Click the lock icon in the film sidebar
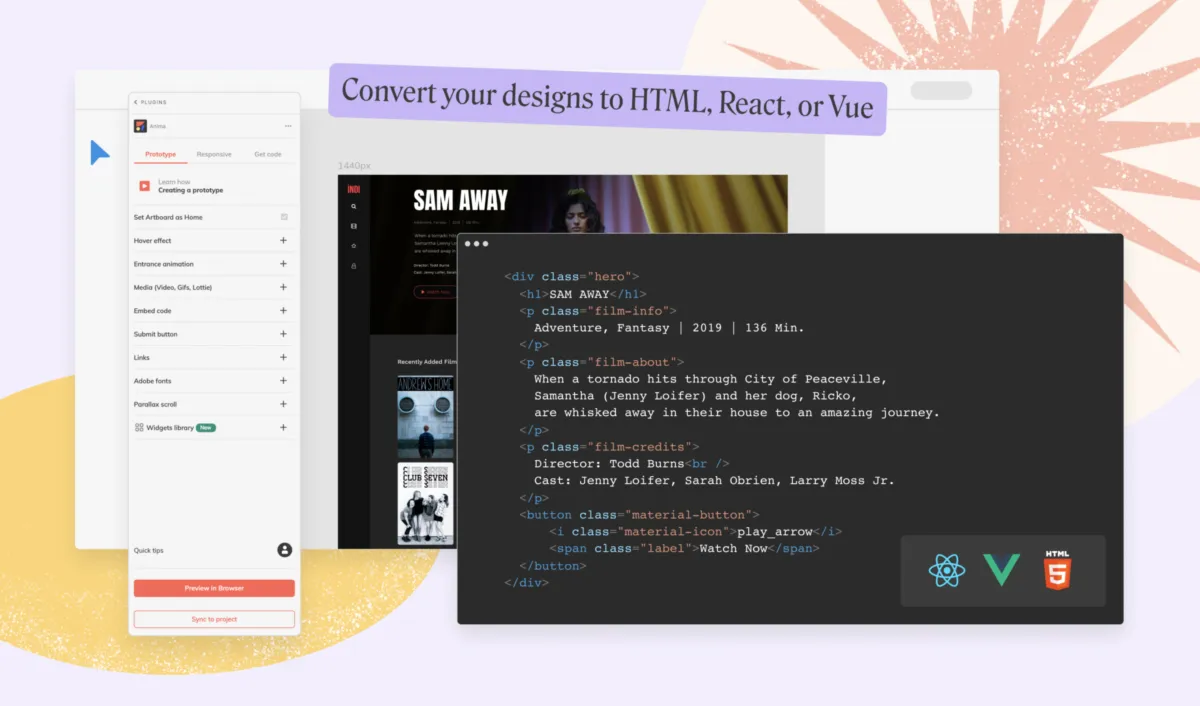The image size is (1200, 706). [x=353, y=266]
